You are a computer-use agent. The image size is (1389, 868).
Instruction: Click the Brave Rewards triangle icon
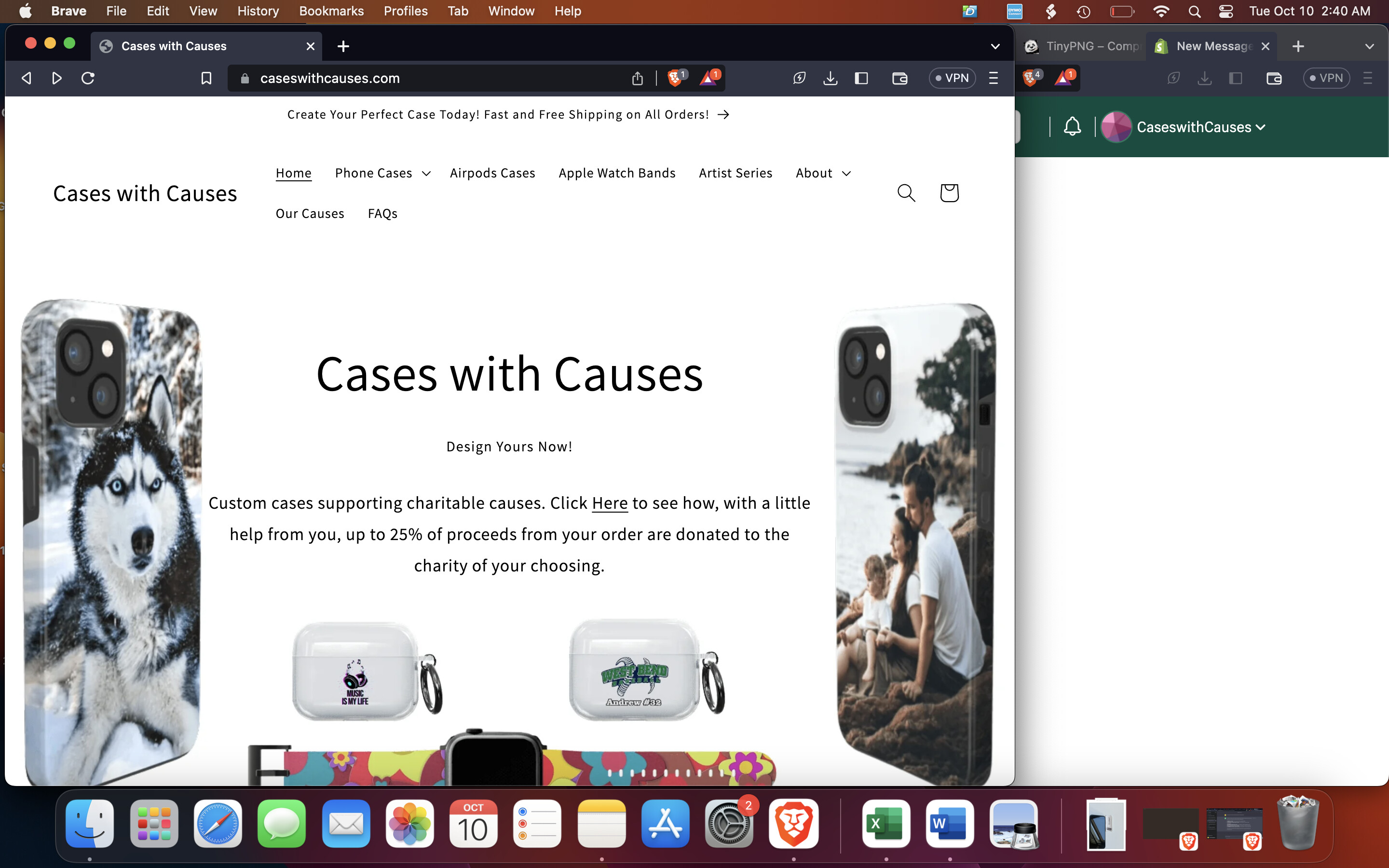pyautogui.click(x=708, y=78)
